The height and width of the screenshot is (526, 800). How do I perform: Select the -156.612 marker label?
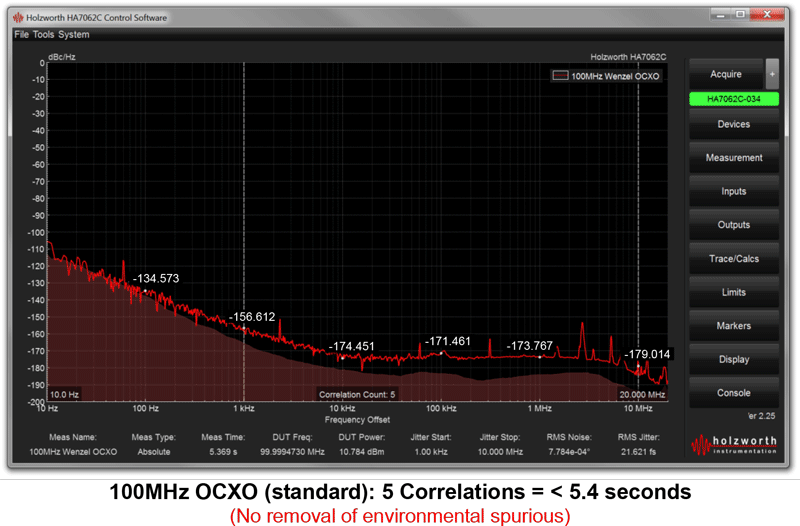point(252,317)
